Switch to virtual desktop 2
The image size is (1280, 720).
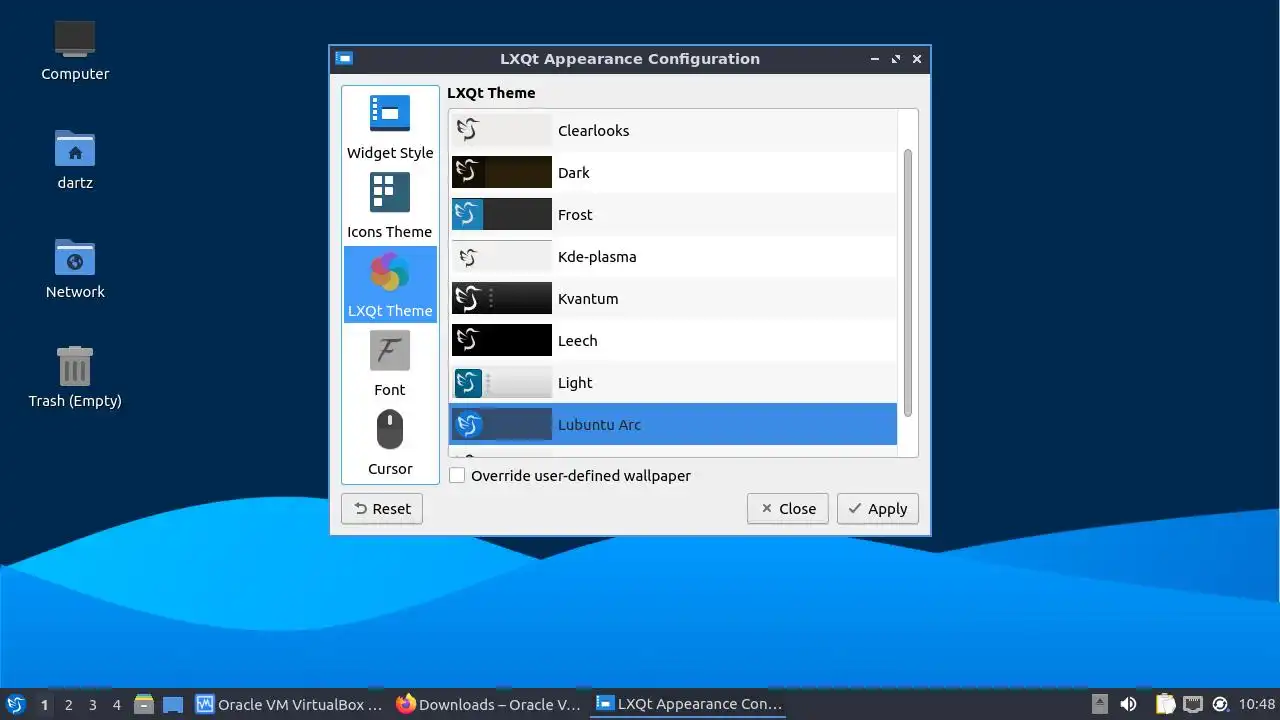point(68,705)
